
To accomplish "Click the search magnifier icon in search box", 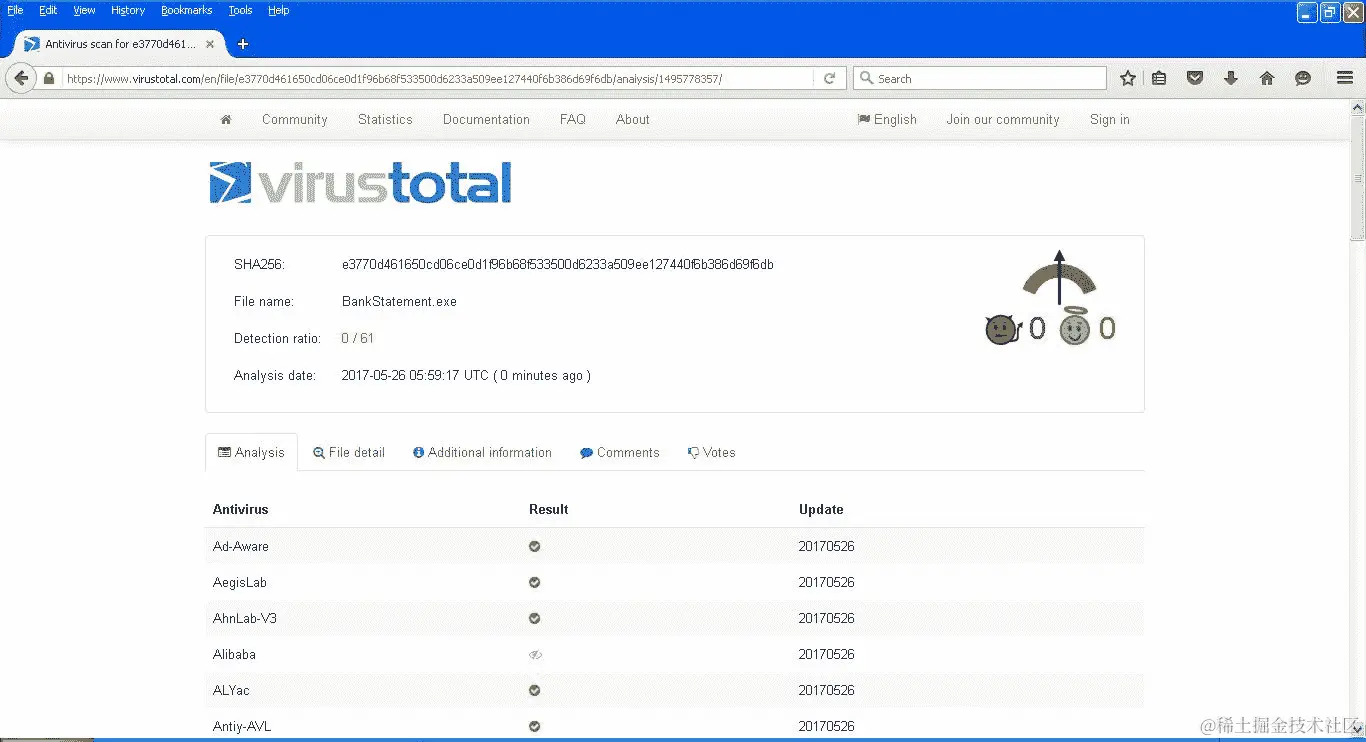I will (x=866, y=79).
